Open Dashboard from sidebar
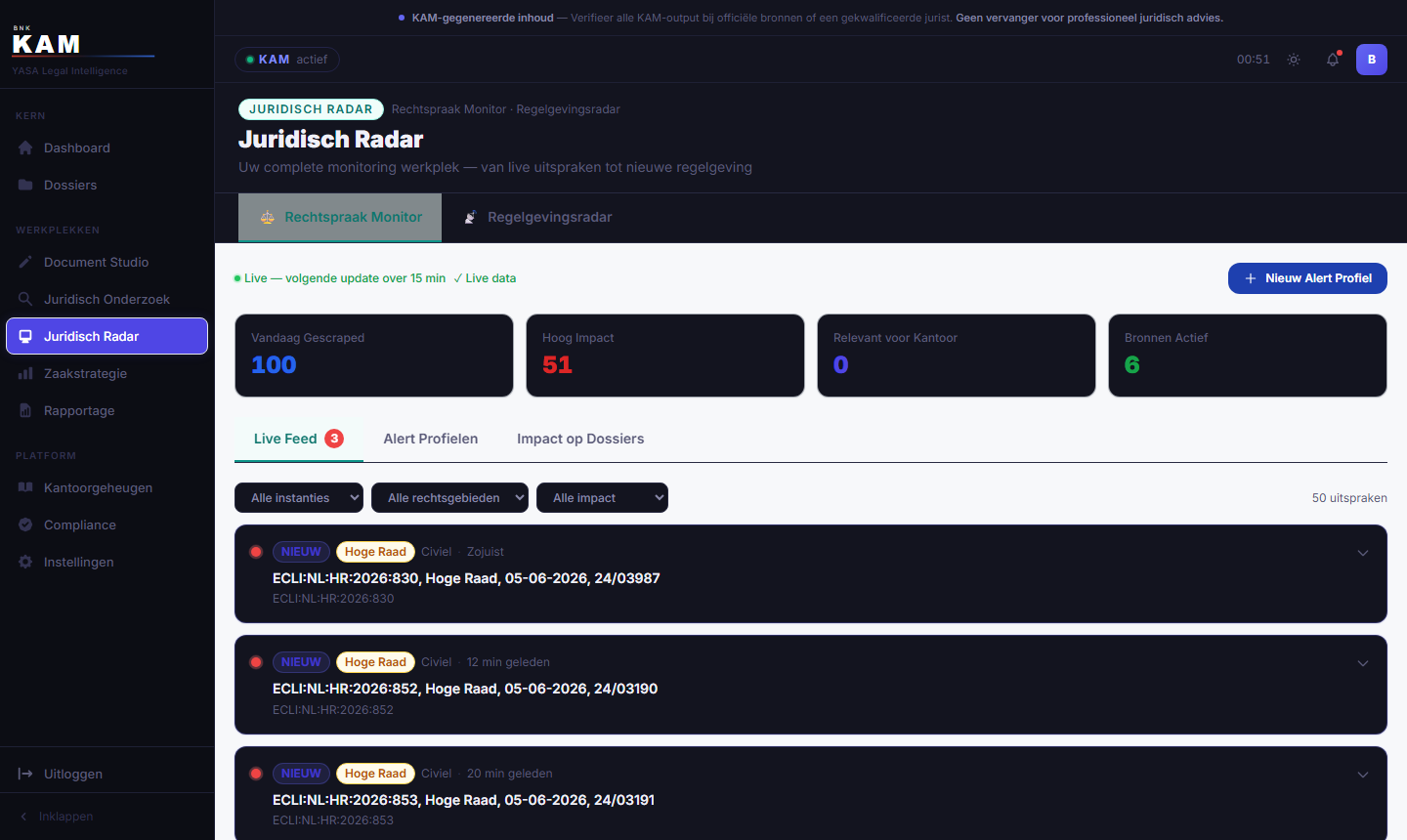This screenshot has width=1407, height=840. pyautogui.click(x=107, y=147)
